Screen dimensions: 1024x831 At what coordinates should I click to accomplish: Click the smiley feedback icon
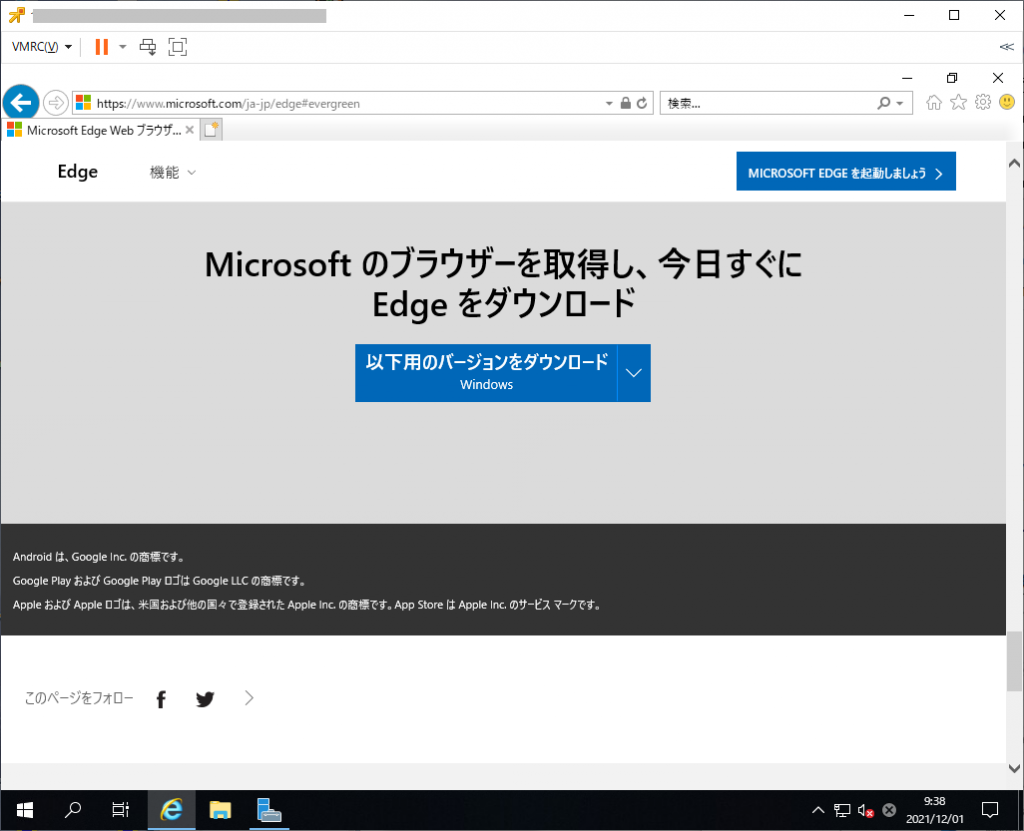point(1007,102)
